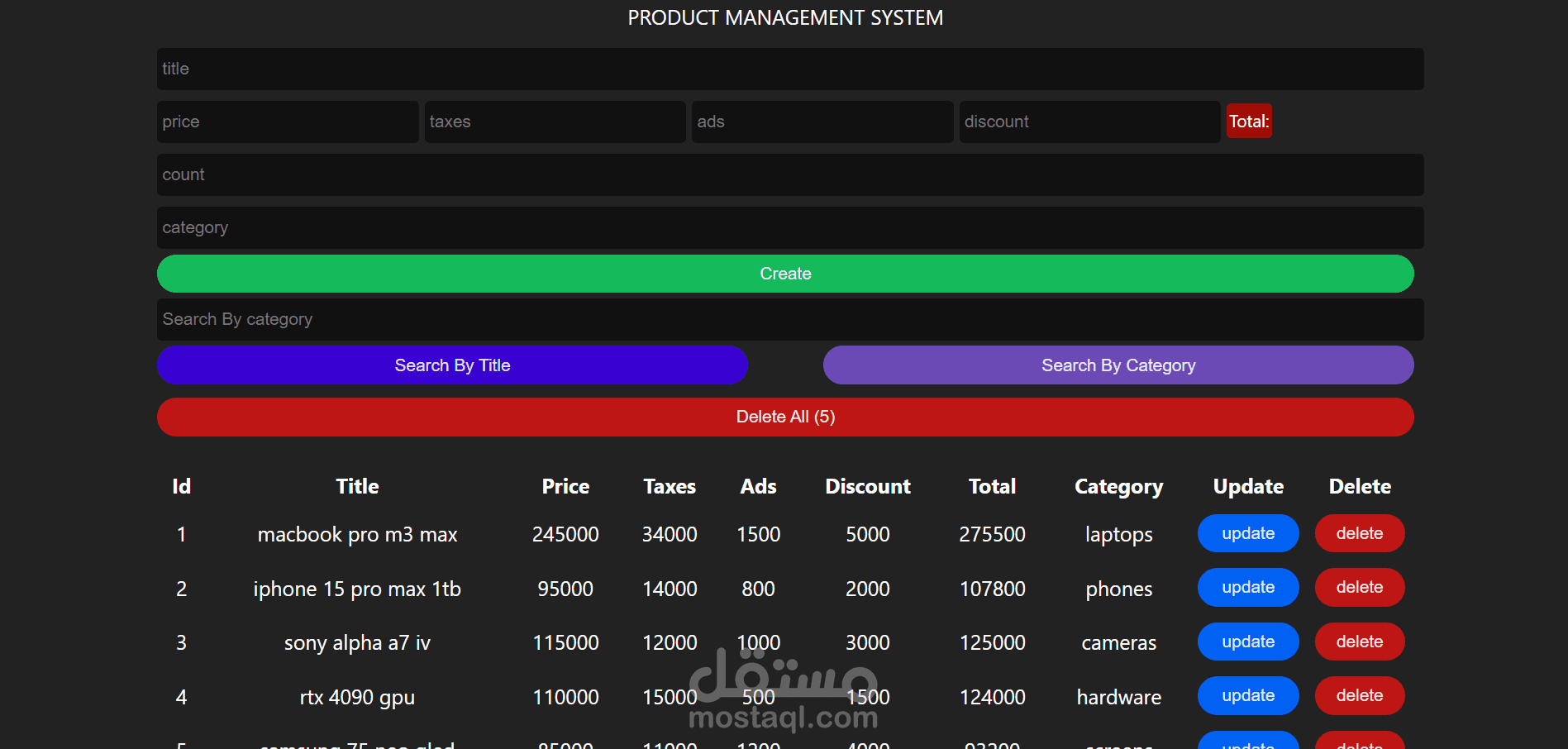This screenshot has width=1568, height=749.
Task: Click the 'cameras' category cell
Action: click(1118, 642)
